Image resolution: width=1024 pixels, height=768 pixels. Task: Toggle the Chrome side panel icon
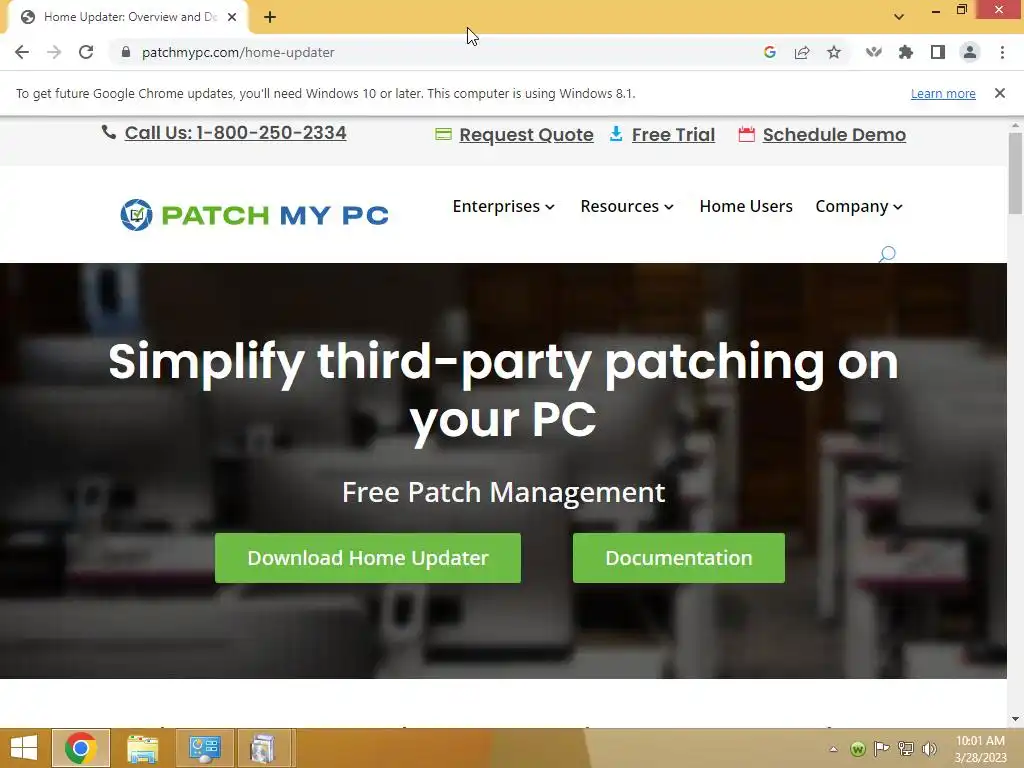(x=938, y=52)
